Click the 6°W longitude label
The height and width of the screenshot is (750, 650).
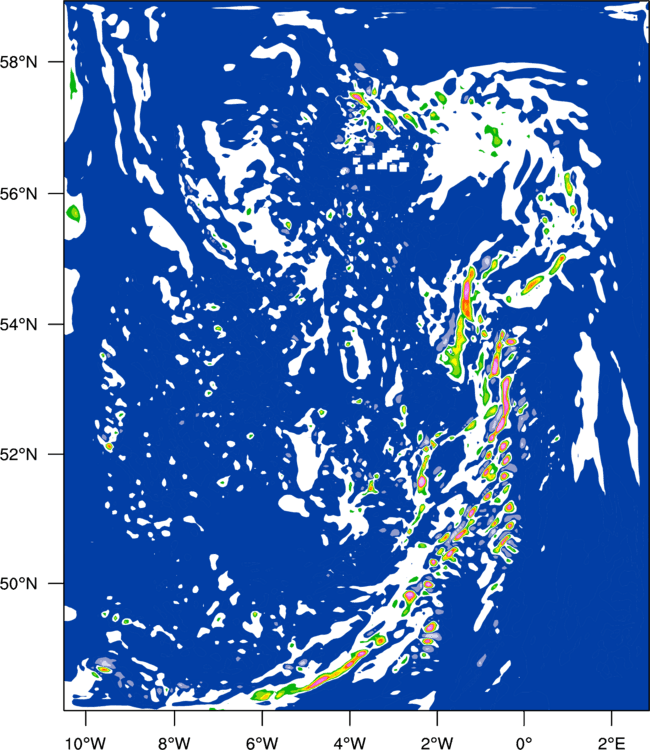pos(262,743)
